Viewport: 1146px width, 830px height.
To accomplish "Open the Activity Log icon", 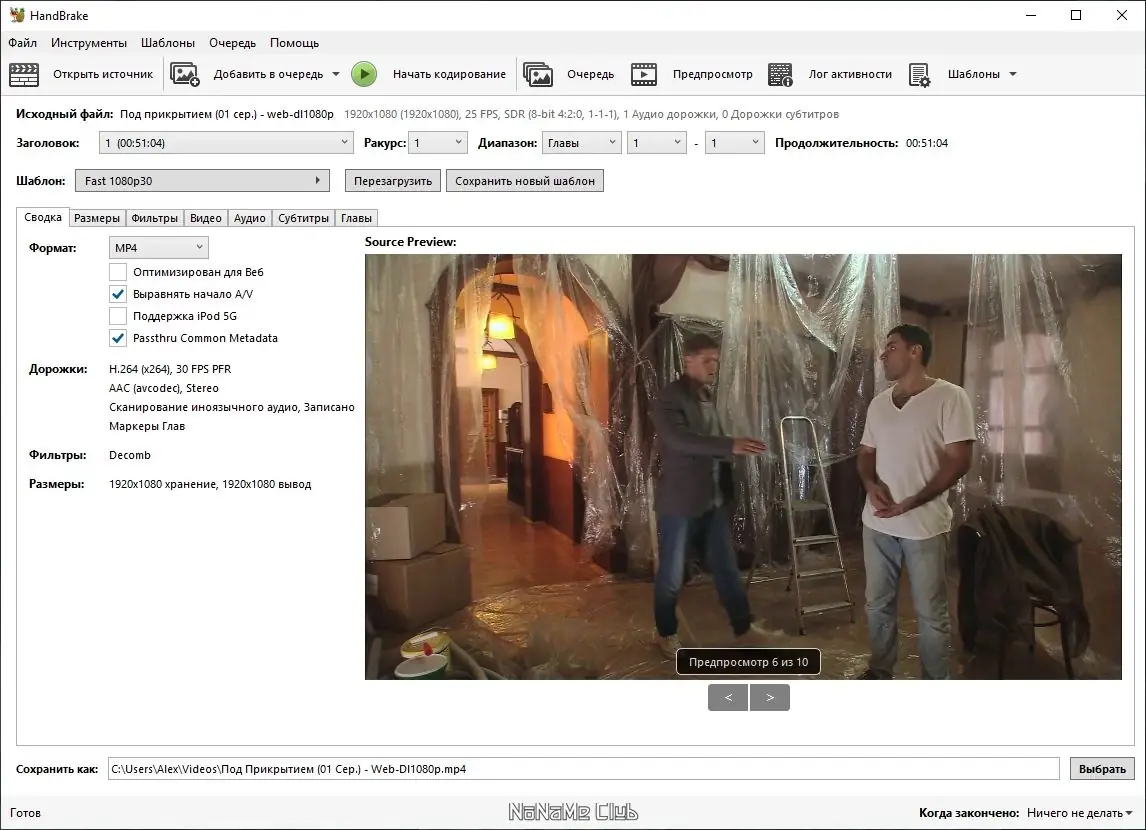I will click(x=780, y=75).
